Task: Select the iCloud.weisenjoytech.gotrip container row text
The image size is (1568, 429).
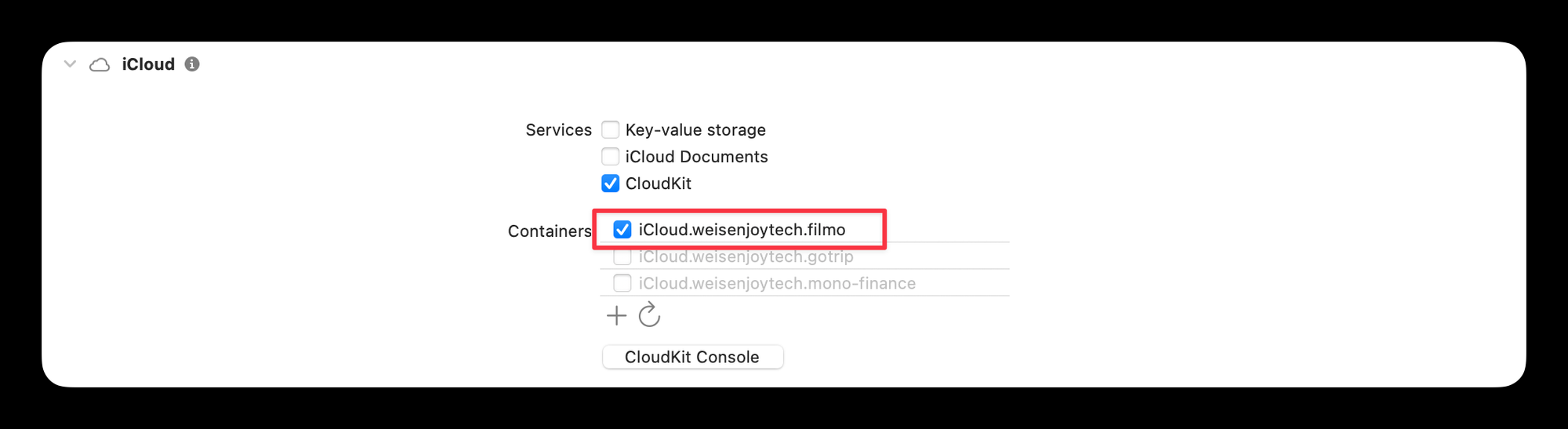Action: click(746, 256)
